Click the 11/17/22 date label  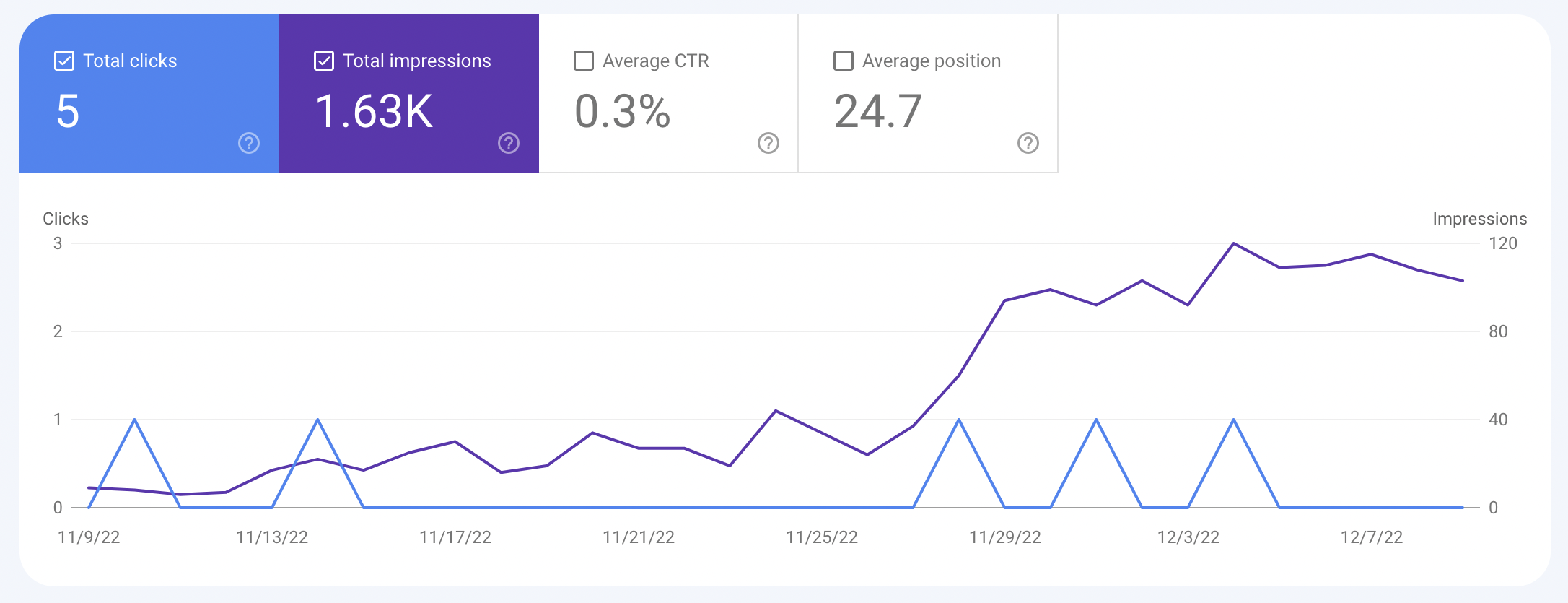pos(455,537)
